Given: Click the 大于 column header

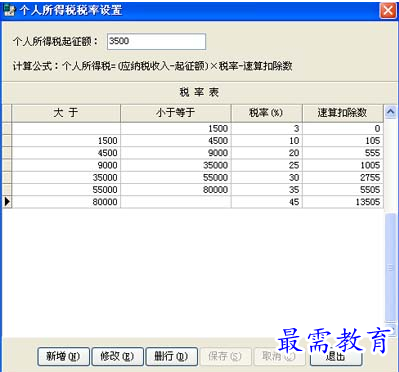Looking at the screenshot, I should [66, 113].
